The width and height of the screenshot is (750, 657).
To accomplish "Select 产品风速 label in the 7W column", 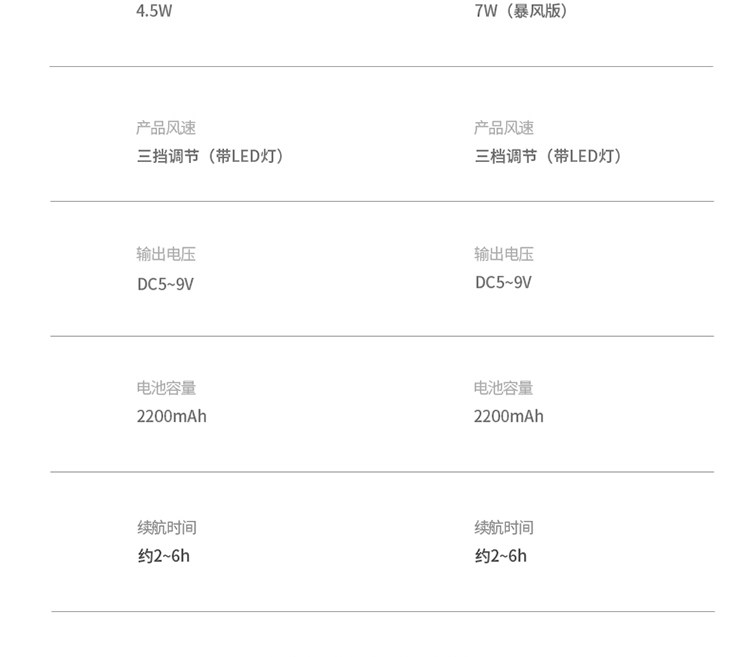I will coord(504,128).
